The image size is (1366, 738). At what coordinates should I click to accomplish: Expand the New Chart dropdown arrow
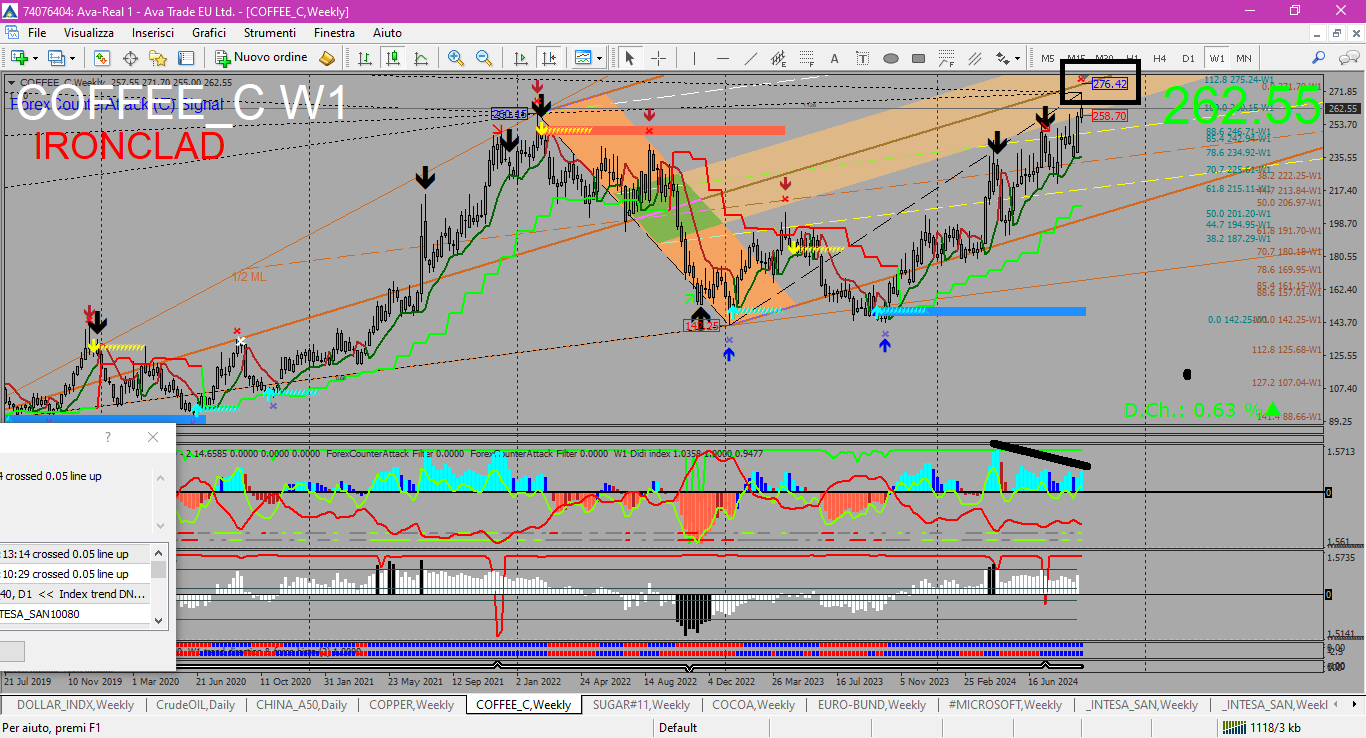click(x=35, y=58)
